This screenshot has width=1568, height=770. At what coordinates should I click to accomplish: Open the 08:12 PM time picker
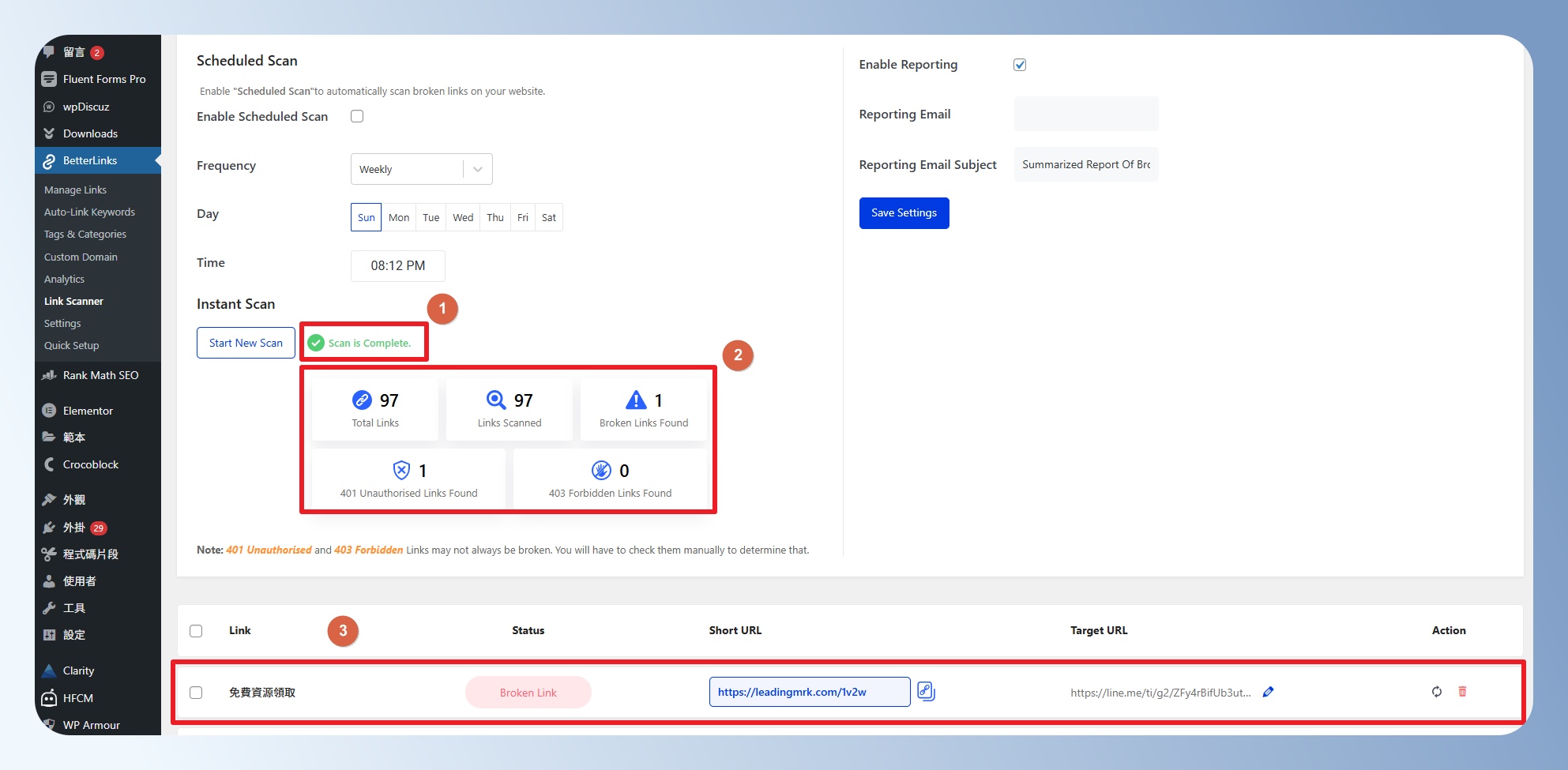pos(397,266)
